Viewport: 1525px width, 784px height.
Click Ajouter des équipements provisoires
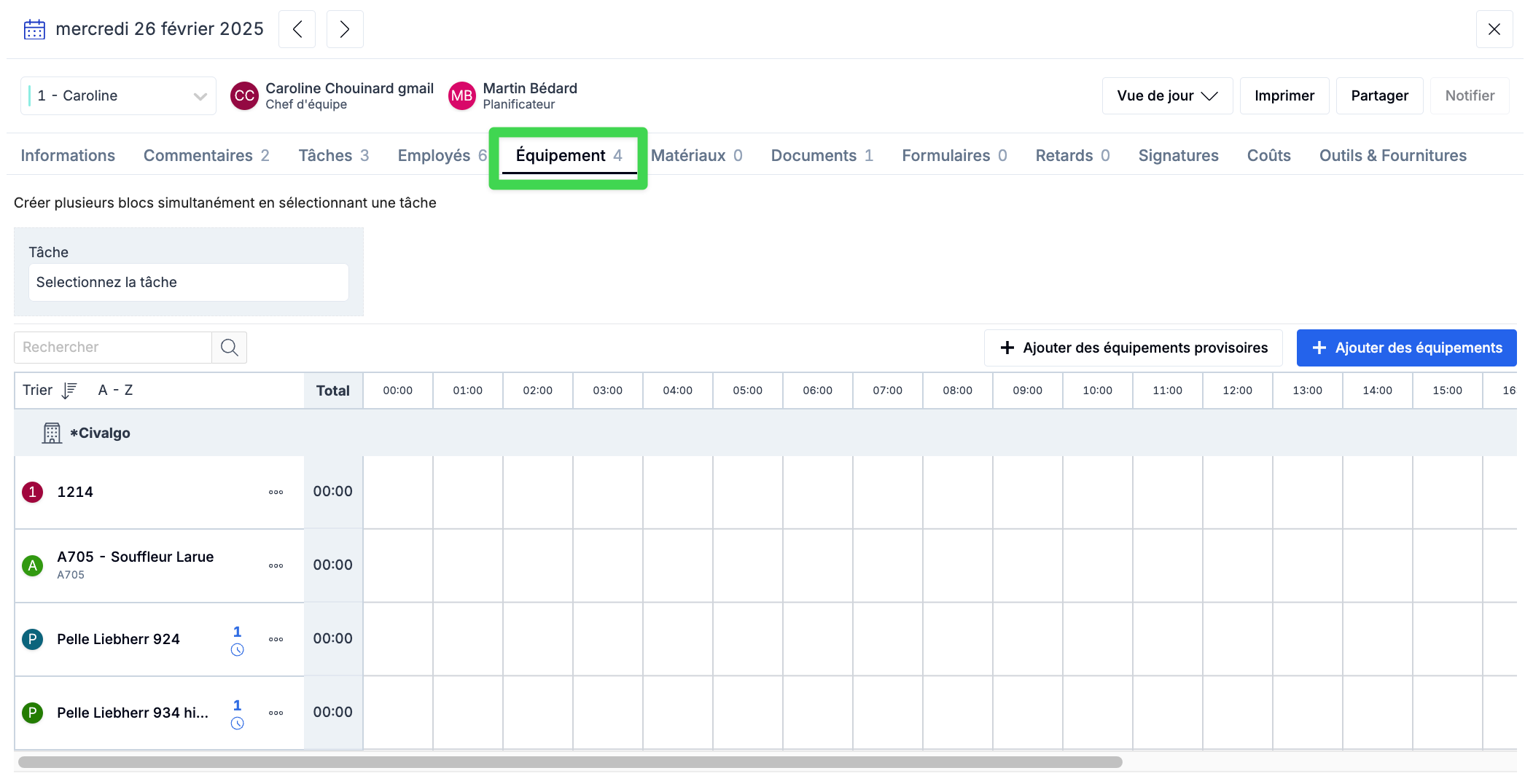[1133, 348]
